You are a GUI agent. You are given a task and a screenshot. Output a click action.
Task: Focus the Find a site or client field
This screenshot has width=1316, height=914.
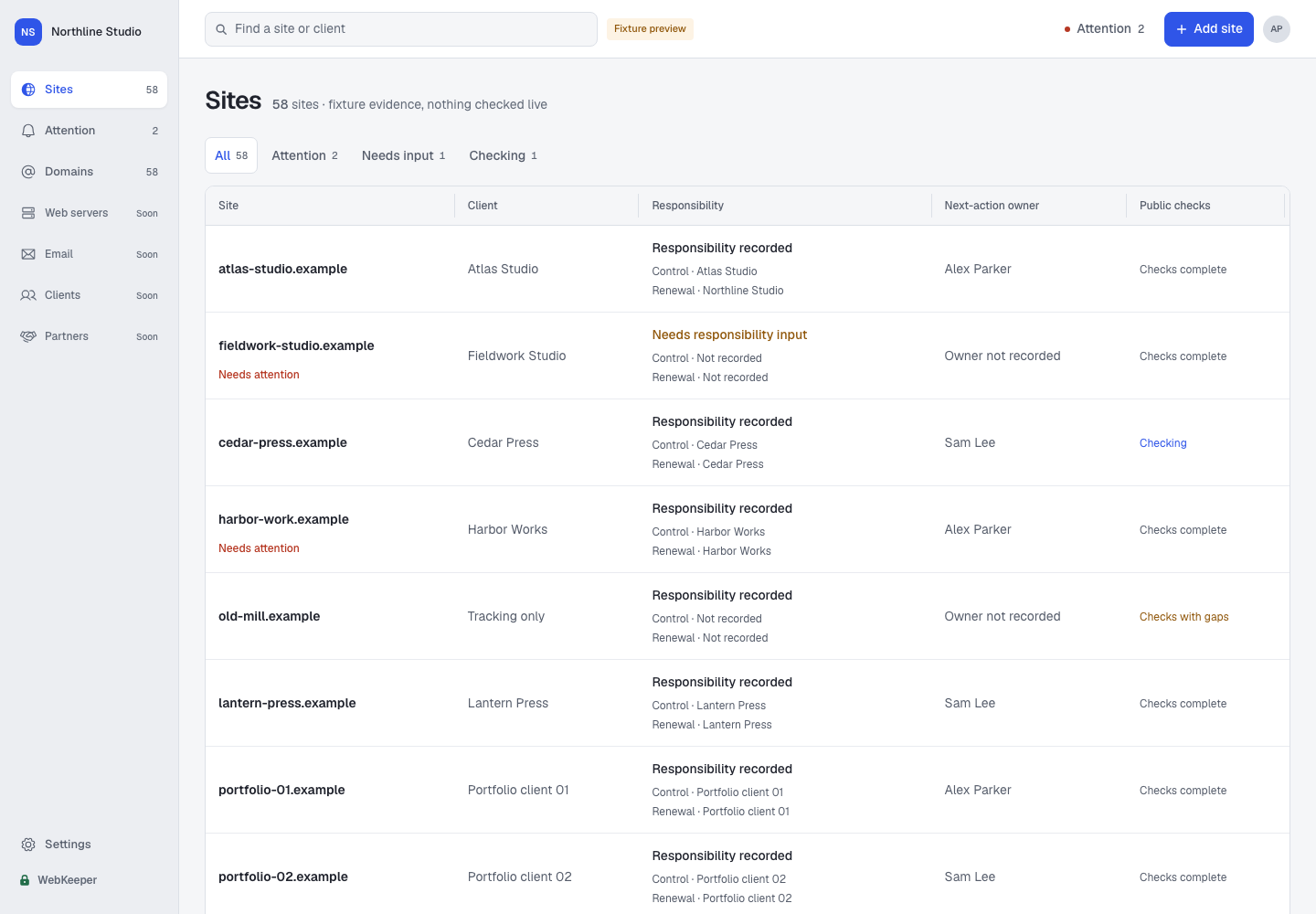coord(401,29)
